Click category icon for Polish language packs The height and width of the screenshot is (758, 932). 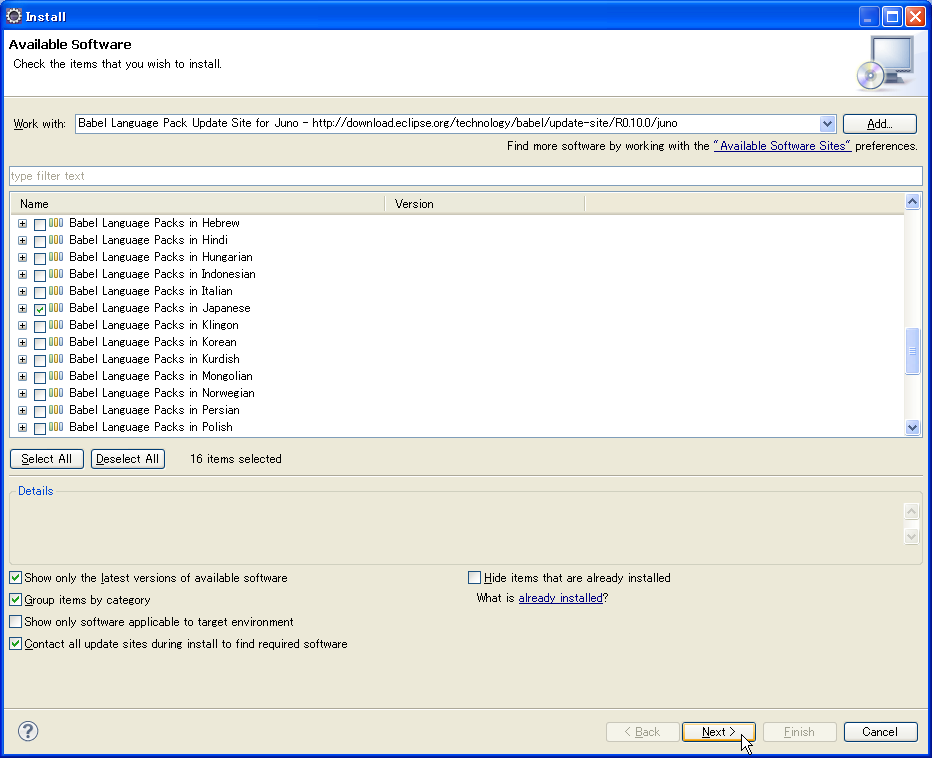56,427
